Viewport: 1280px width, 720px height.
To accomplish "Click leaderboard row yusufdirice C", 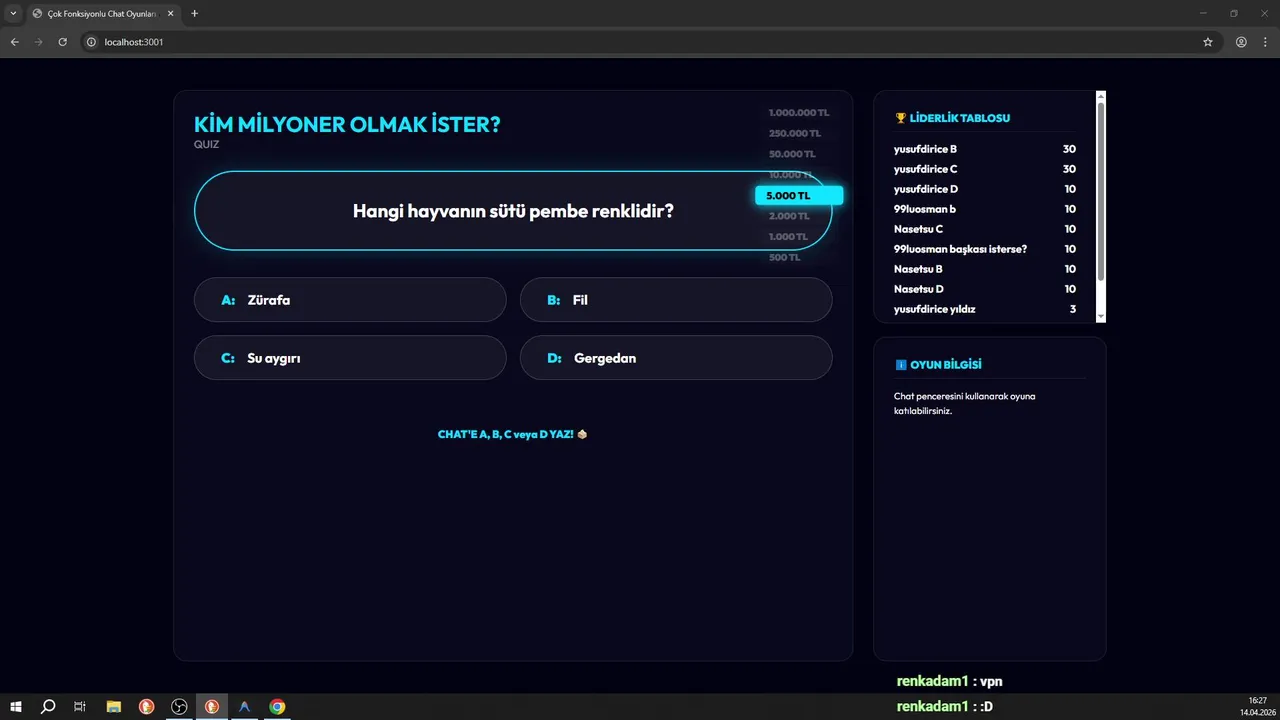I will coord(985,169).
